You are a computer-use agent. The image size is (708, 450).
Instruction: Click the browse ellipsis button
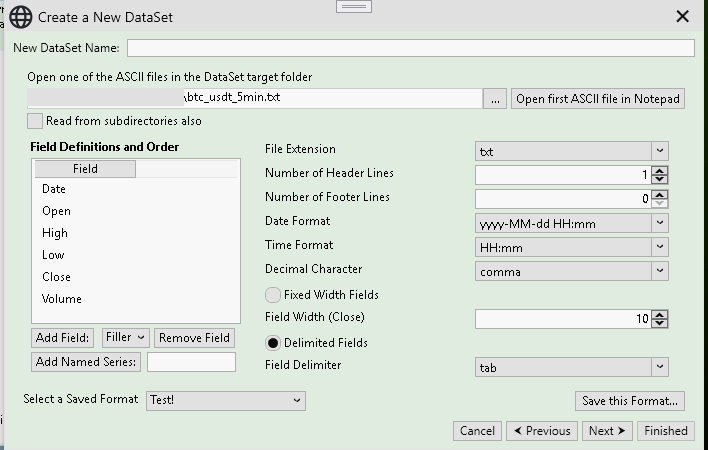coord(496,99)
